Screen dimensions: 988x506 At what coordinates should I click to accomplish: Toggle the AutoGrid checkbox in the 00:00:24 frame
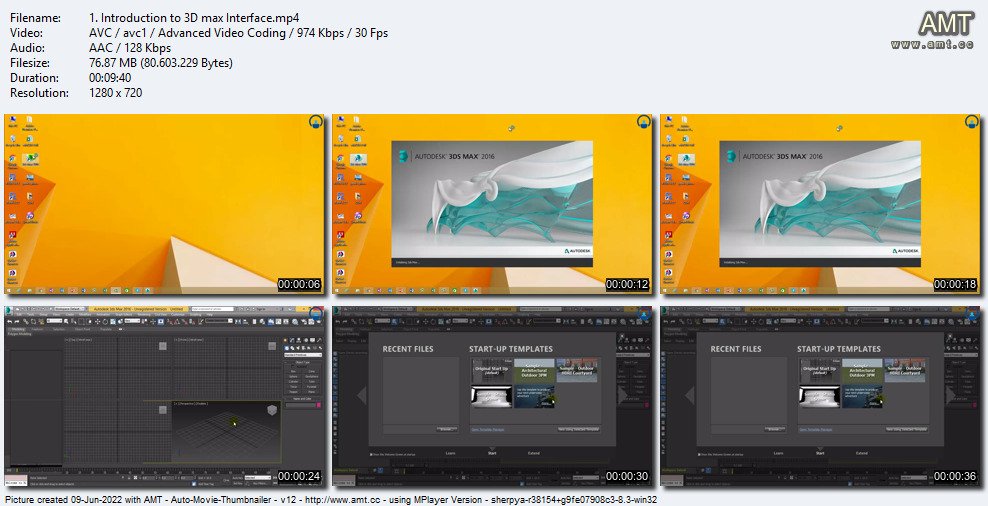pos(292,366)
